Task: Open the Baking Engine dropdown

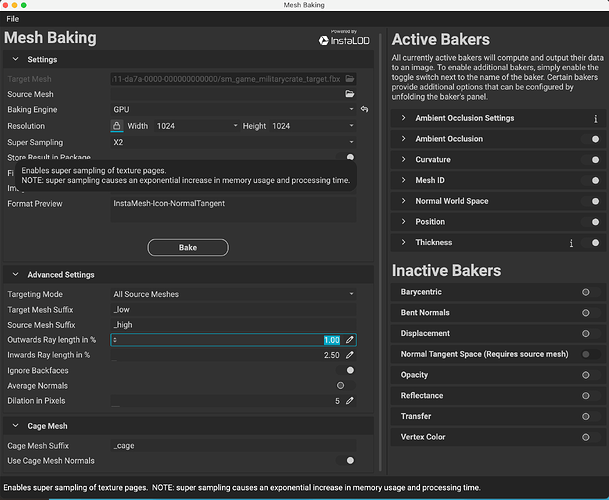Action: (232, 109)
